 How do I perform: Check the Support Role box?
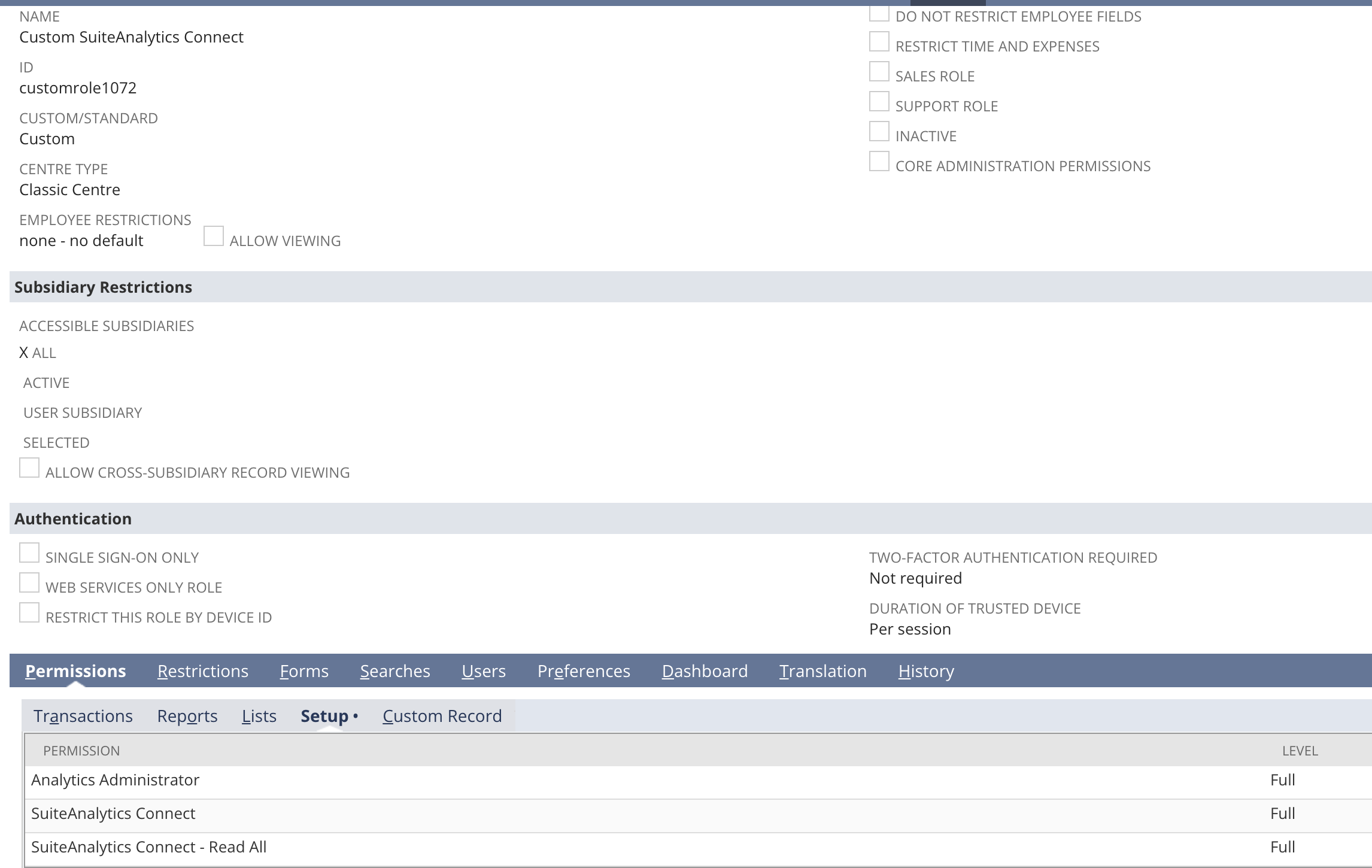click(x=879, y=102)
